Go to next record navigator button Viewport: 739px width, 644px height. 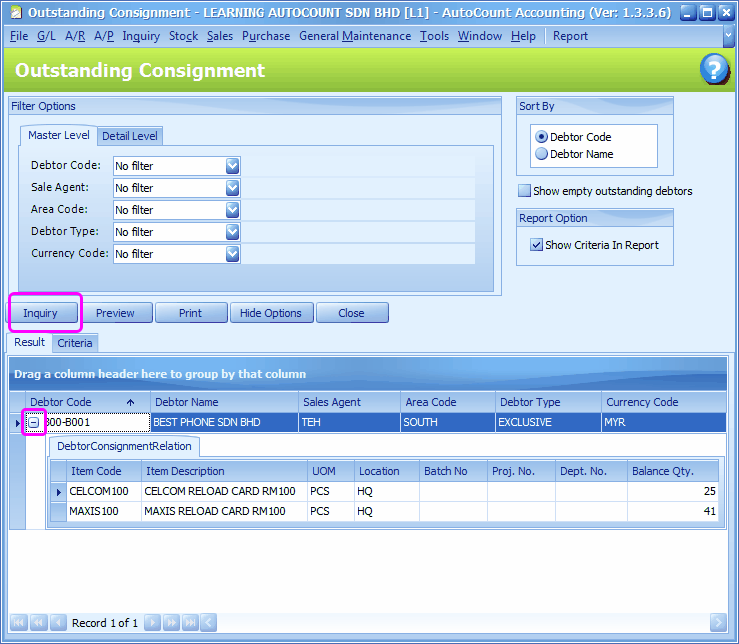pyautogui.click(x=152, y=623)
